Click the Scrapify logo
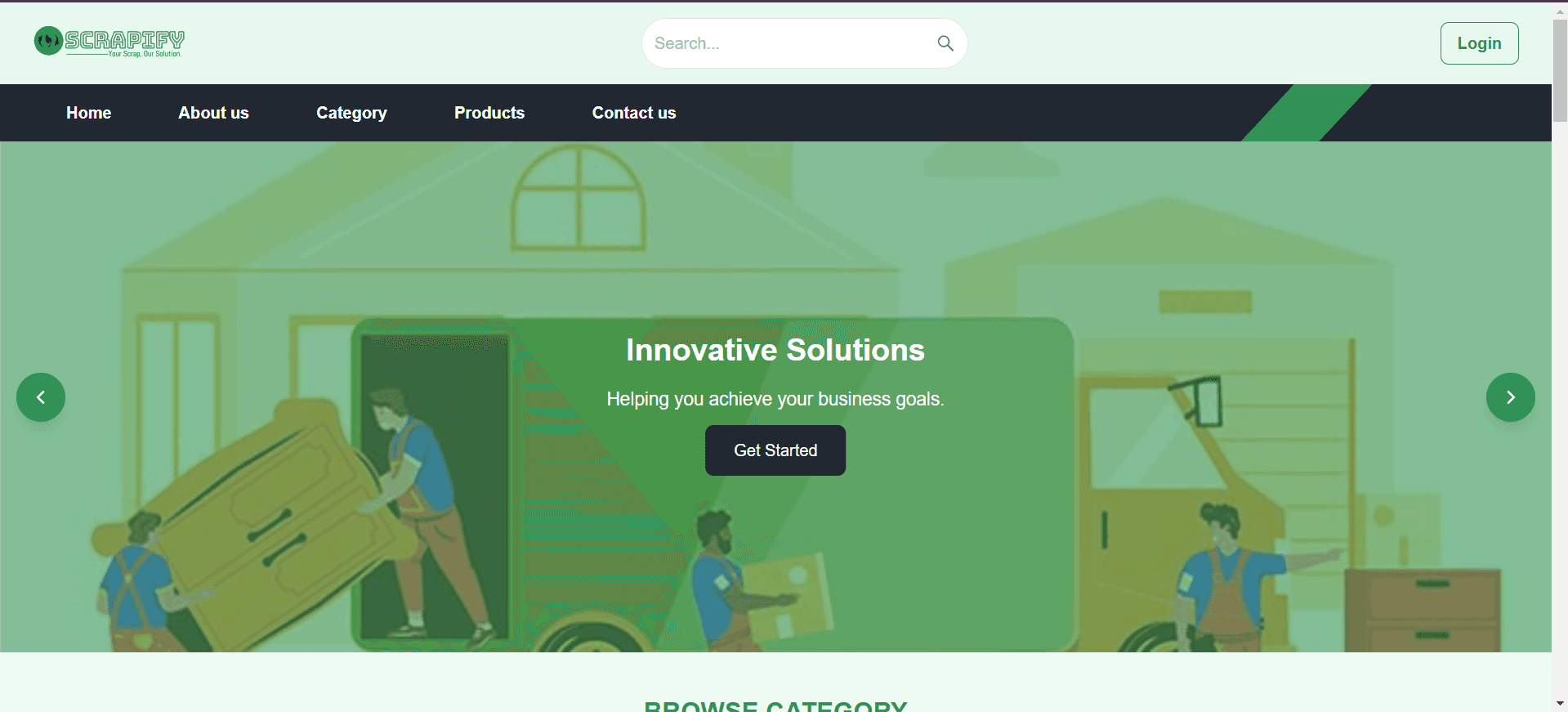 pos(109,42)
